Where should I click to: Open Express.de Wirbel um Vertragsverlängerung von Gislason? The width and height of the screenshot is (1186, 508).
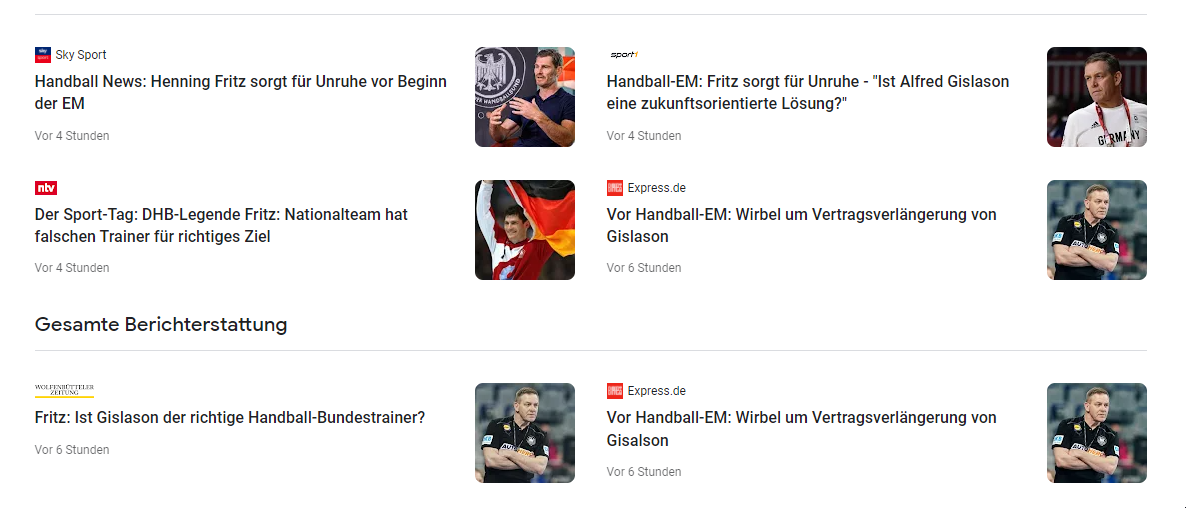point(801,225)
